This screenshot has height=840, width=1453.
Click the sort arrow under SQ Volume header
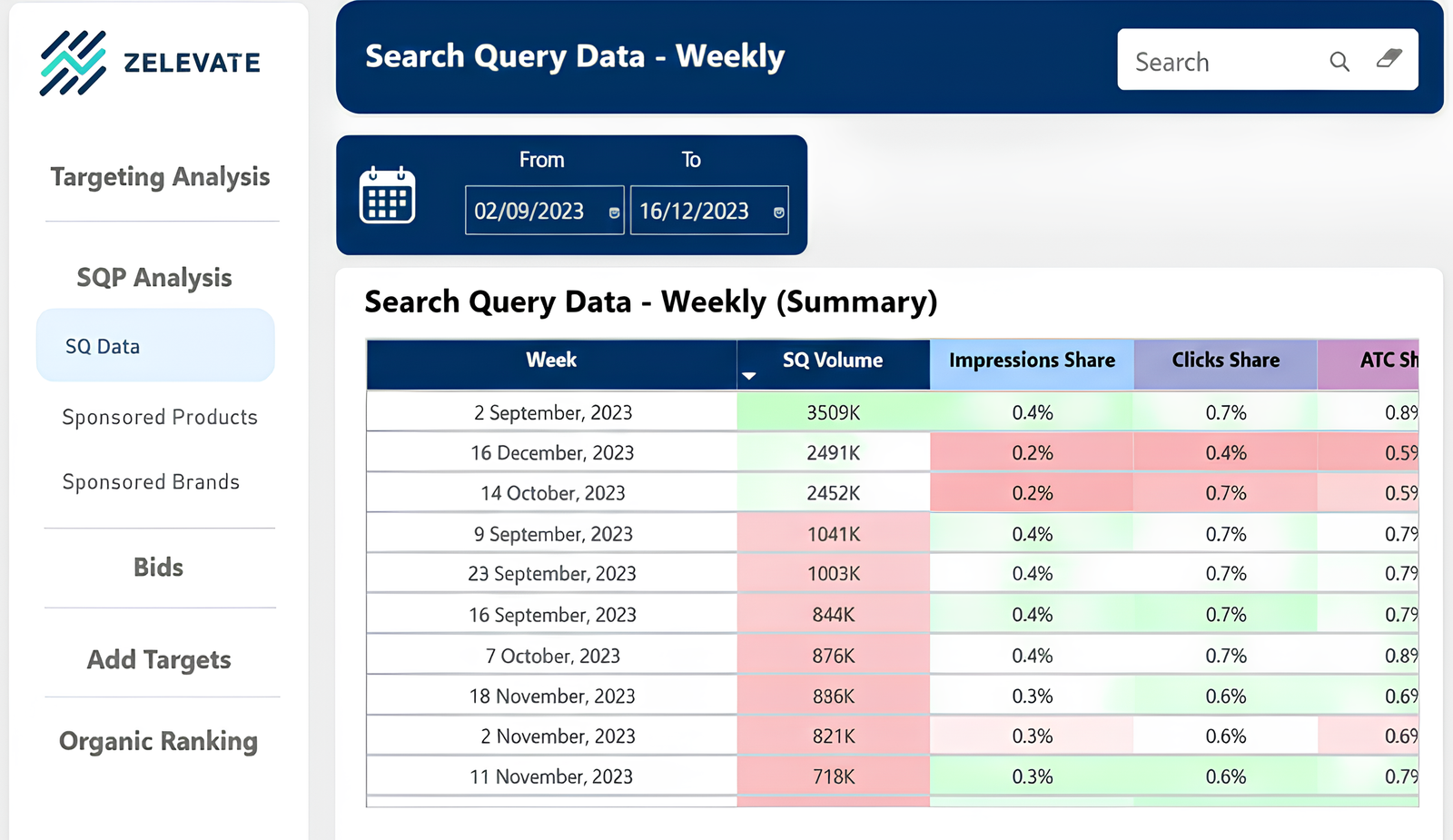pos(748,375)
